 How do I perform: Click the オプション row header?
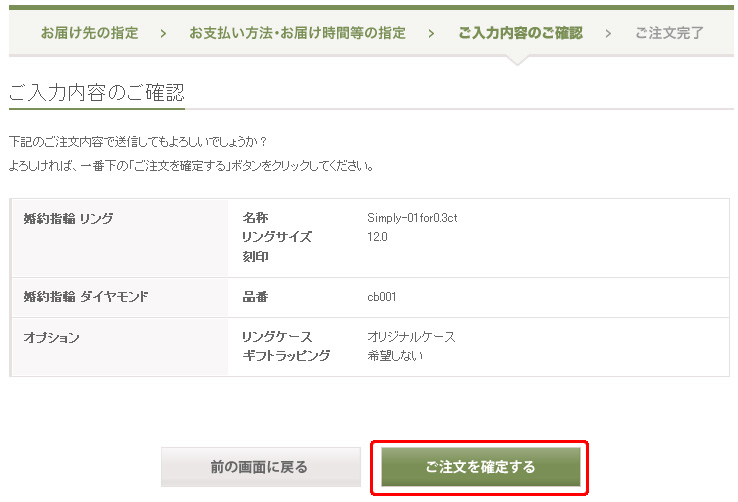coord(51,337)
